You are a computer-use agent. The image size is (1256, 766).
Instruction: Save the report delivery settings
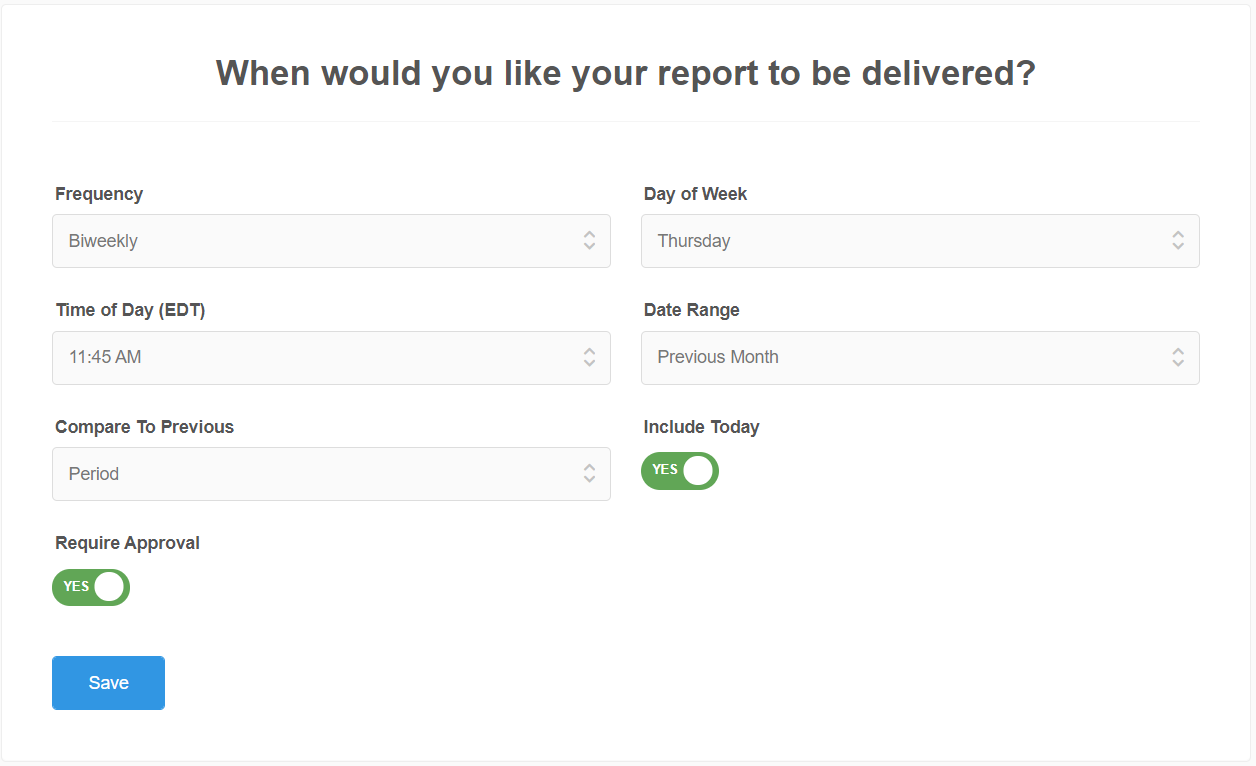pyautogui.click(x=108, y=683)
